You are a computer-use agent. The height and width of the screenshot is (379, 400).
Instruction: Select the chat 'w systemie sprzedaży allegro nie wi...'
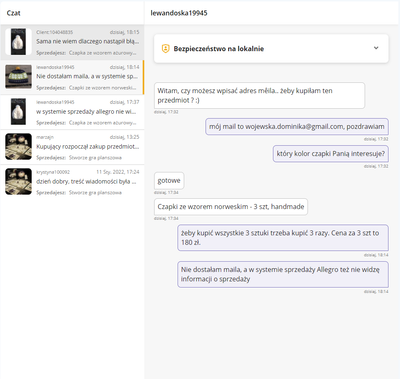pos(72,112)
